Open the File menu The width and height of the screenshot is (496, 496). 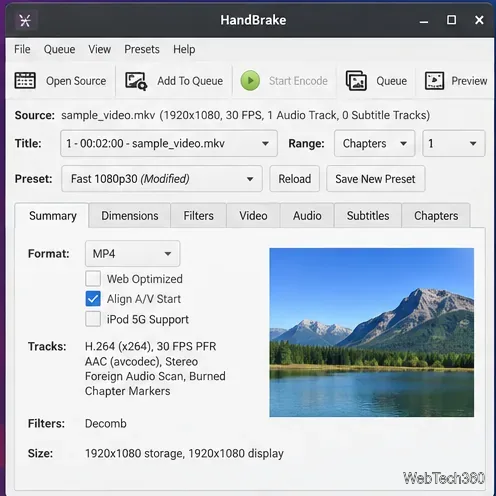click(x=22, y=49)
